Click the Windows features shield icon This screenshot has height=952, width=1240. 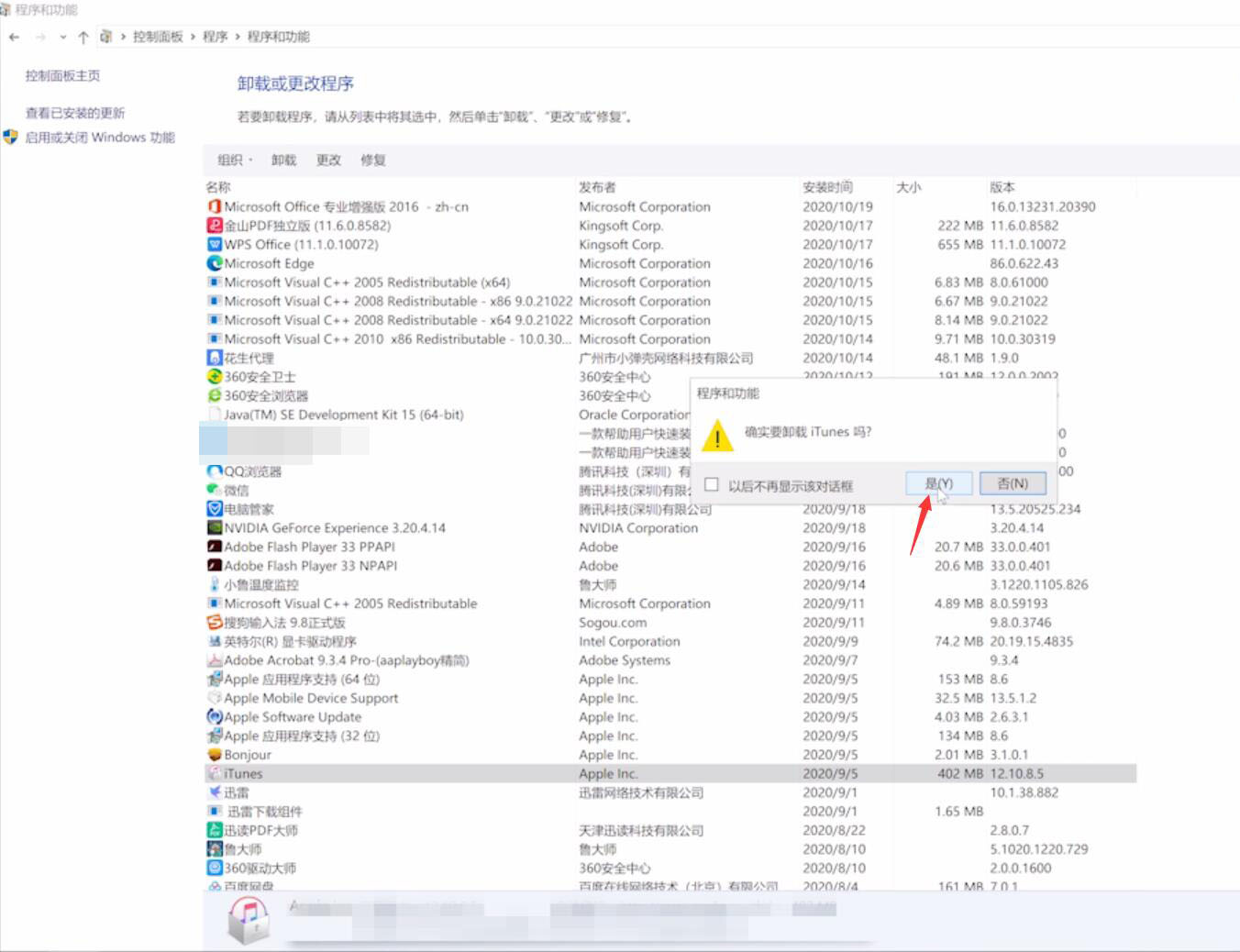(10, 137)
